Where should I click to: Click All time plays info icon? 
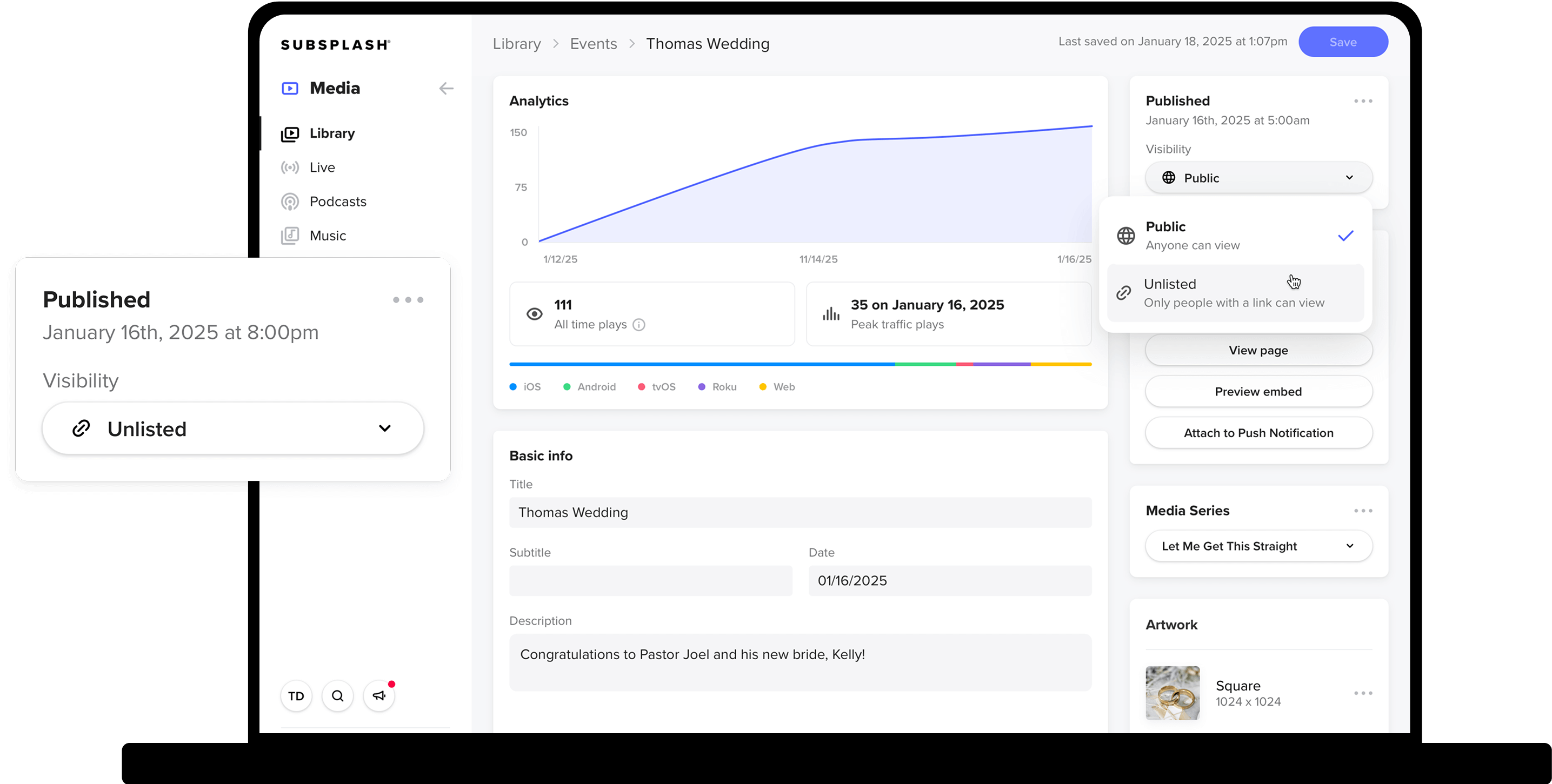coord(640,325)
